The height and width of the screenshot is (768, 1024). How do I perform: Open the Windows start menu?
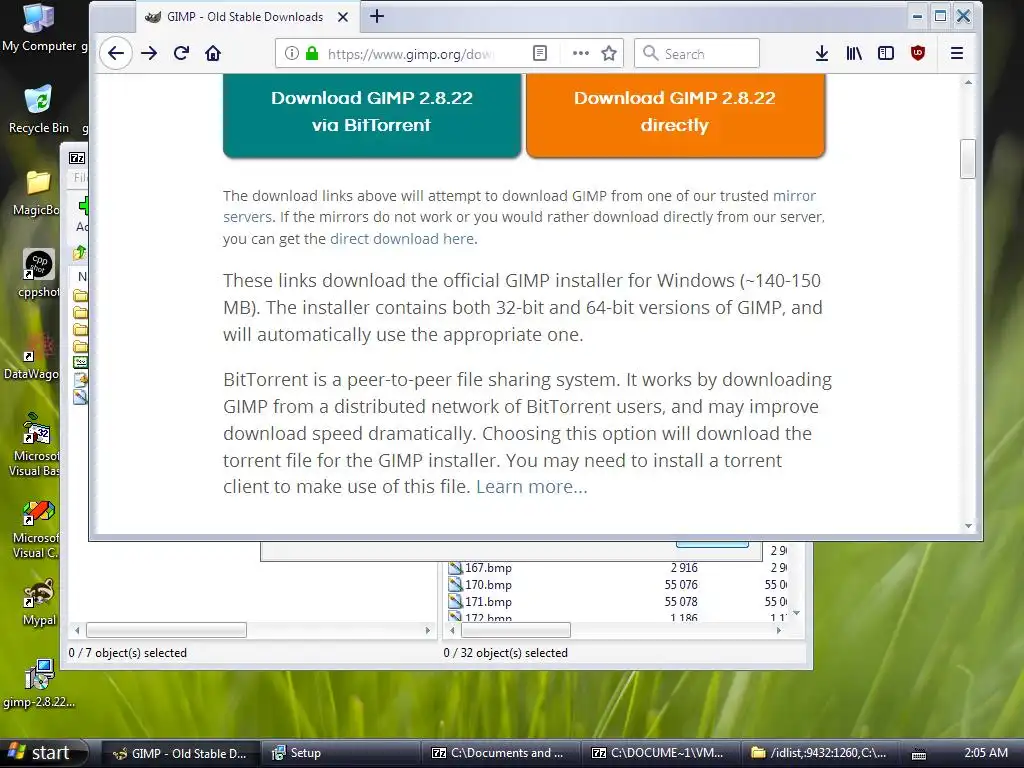43,753
